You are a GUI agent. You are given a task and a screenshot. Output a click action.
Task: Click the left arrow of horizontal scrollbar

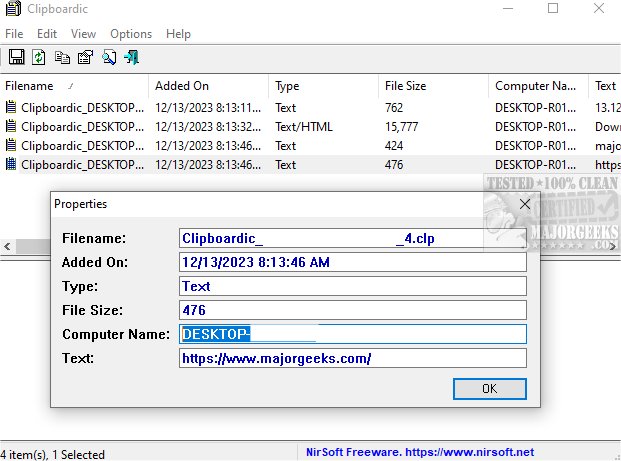(x=8, y=245)
